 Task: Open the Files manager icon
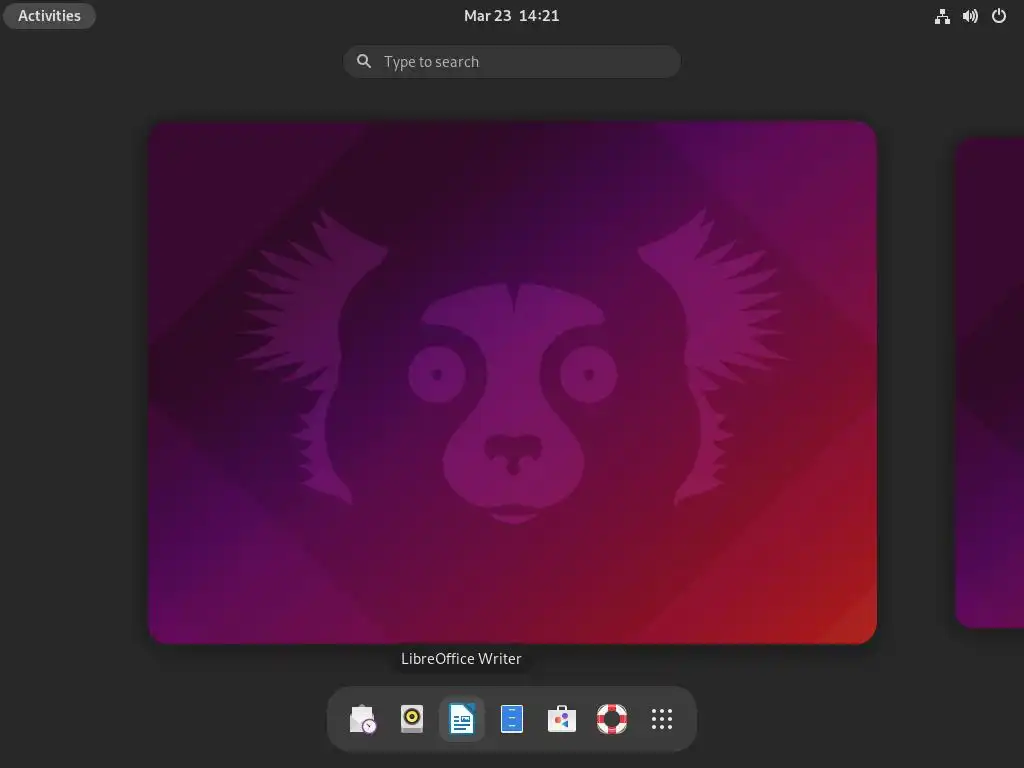pos(512,719)
